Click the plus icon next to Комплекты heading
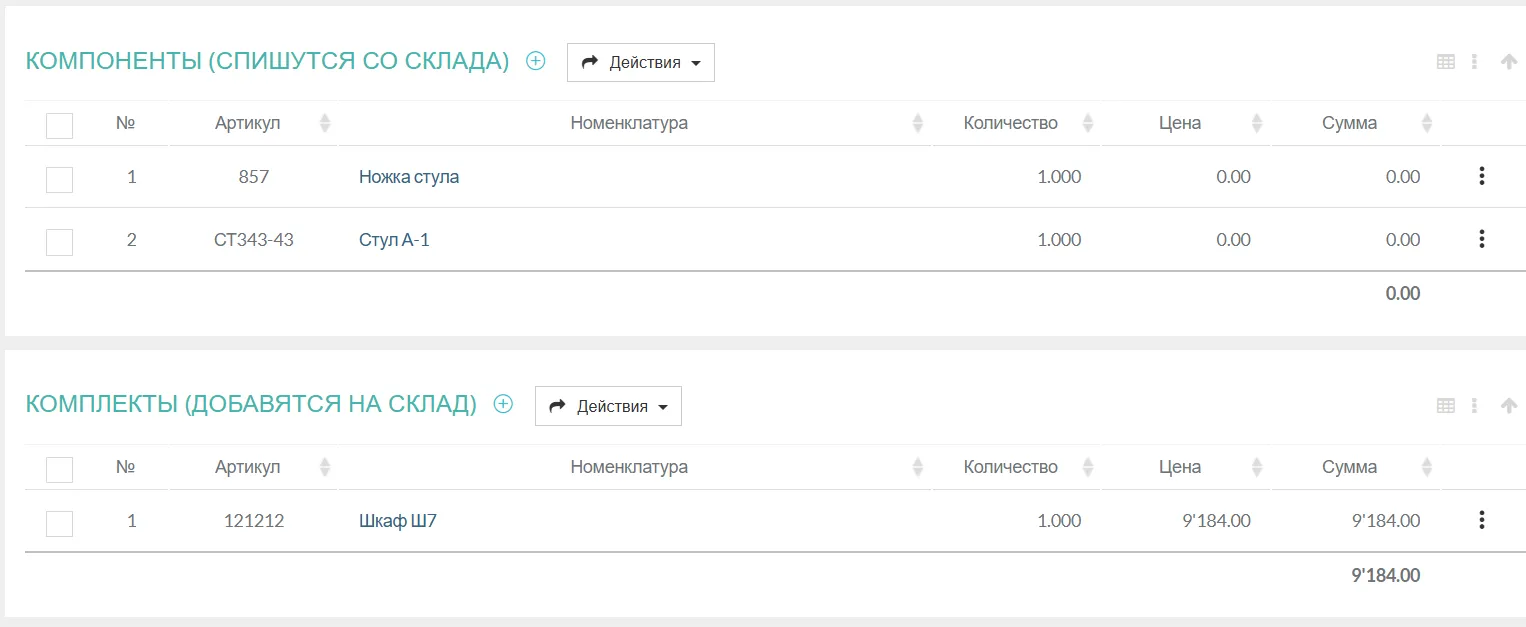 click(x=504, y=404)
